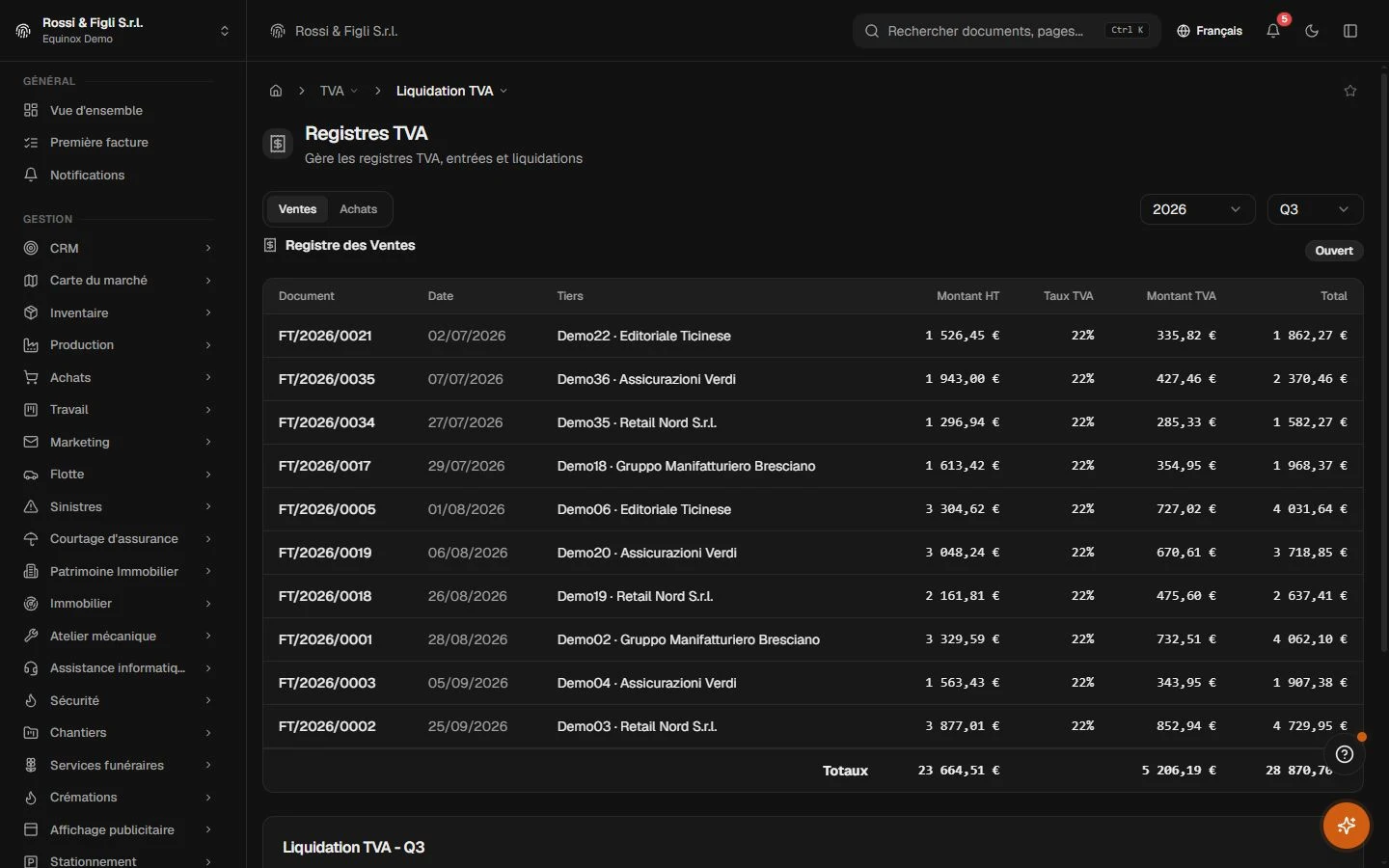Focus the Rechercher documents search field
The image size is (1389, 868).
(x=1006, y=31)
